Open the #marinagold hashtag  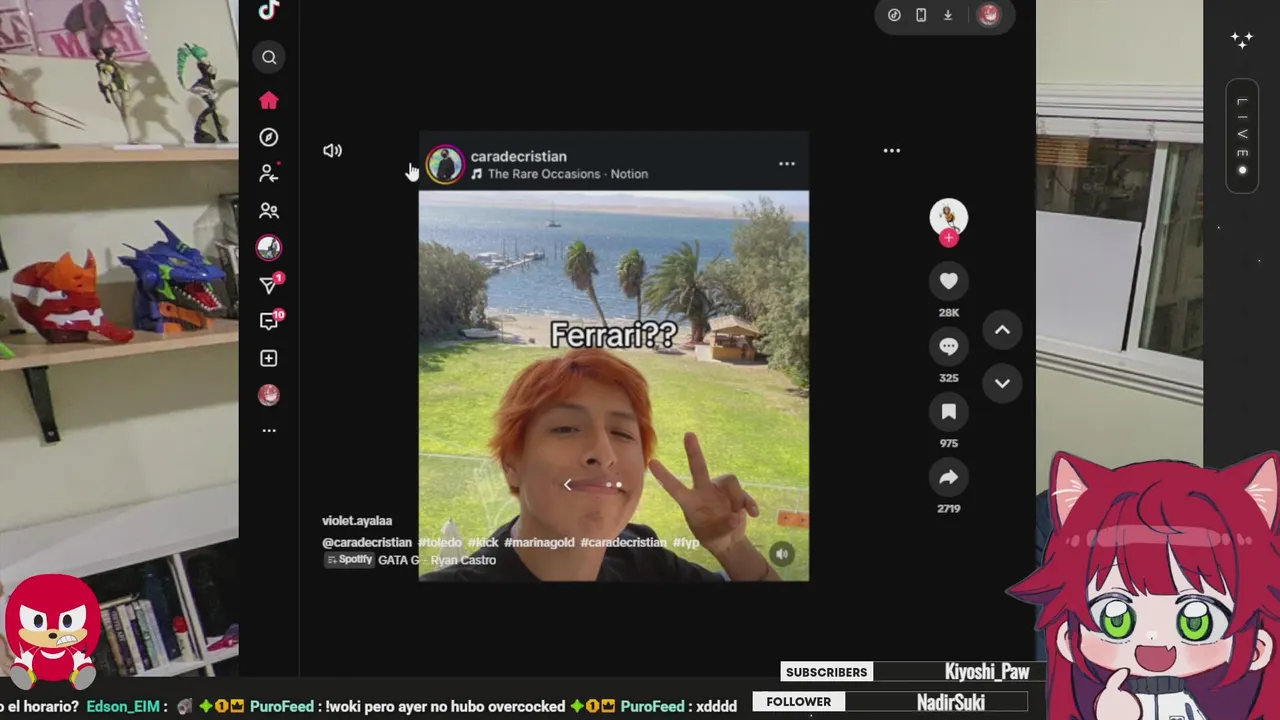pos(539,543)
